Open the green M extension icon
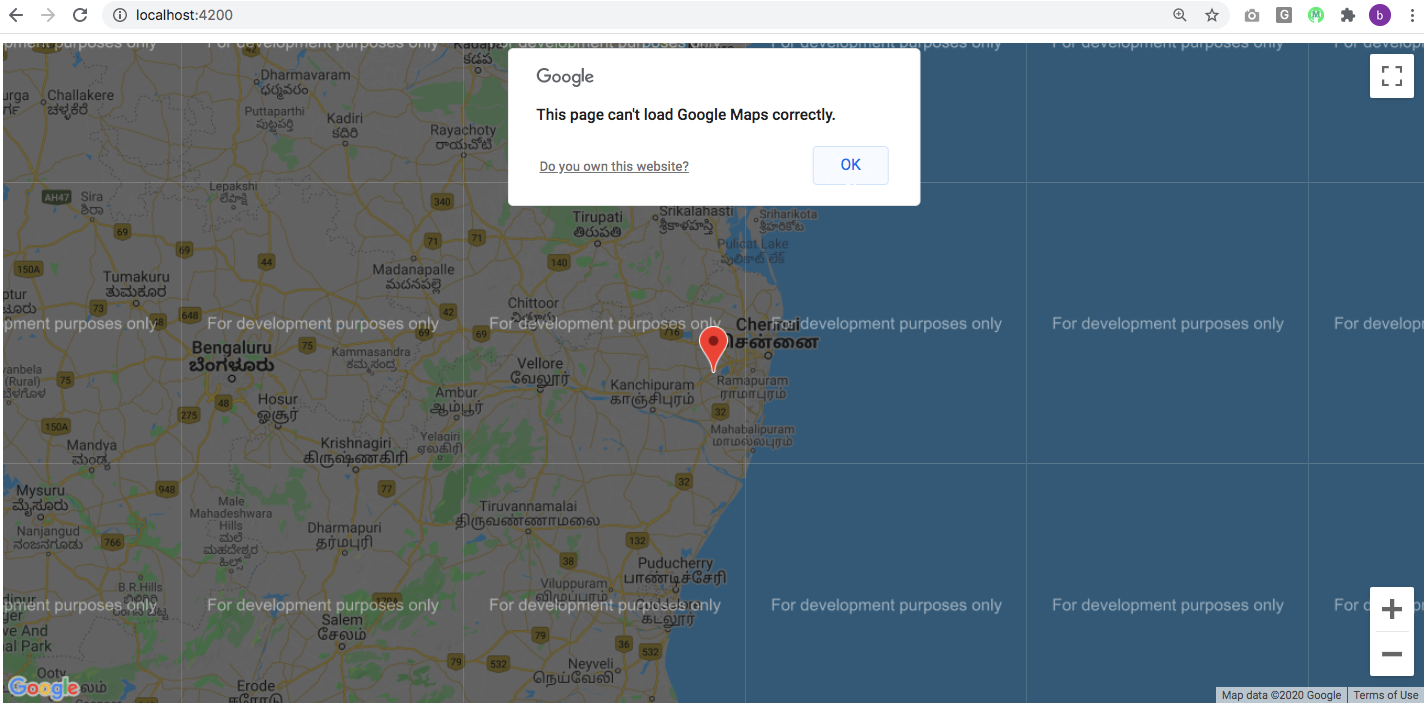1424x703 pixels. point(1316,15)
